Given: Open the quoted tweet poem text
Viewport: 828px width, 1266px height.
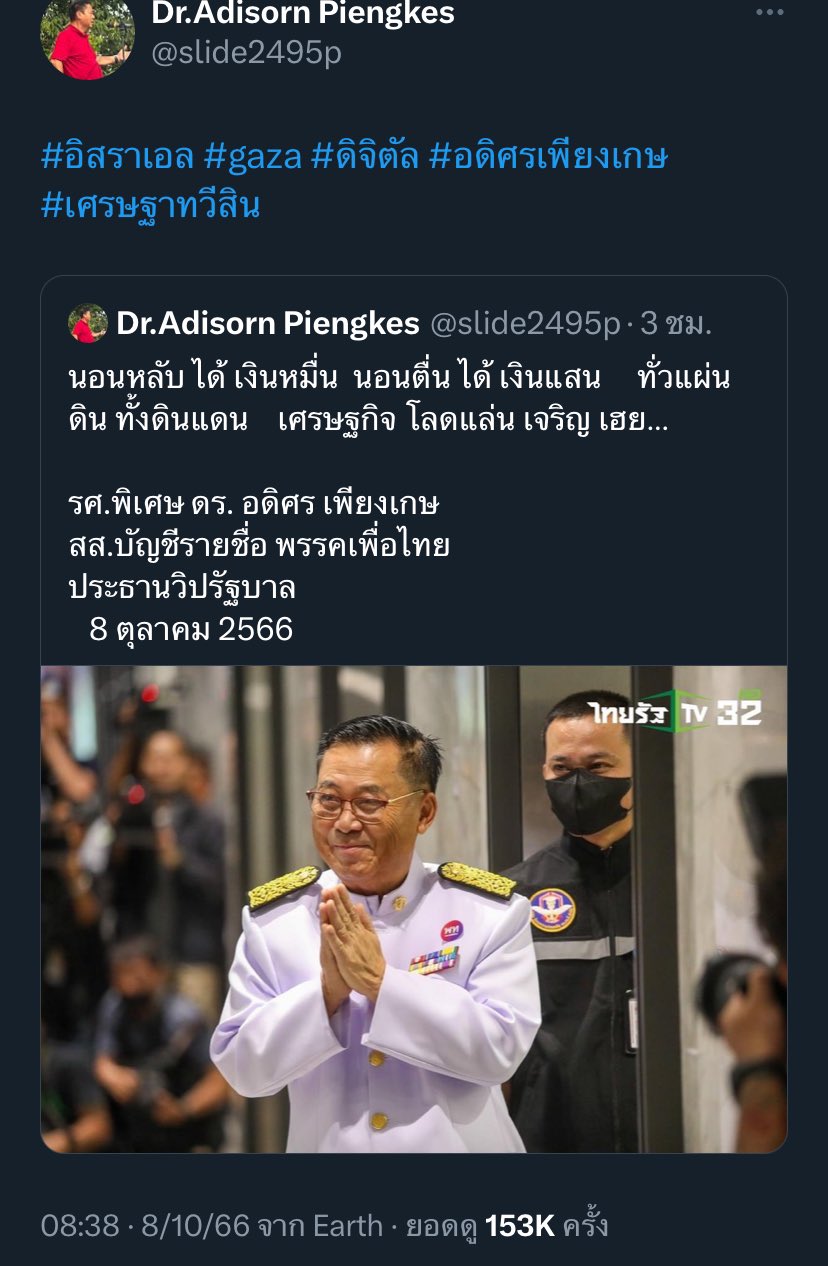Looking at the screenshot, I should coord(400,398).
